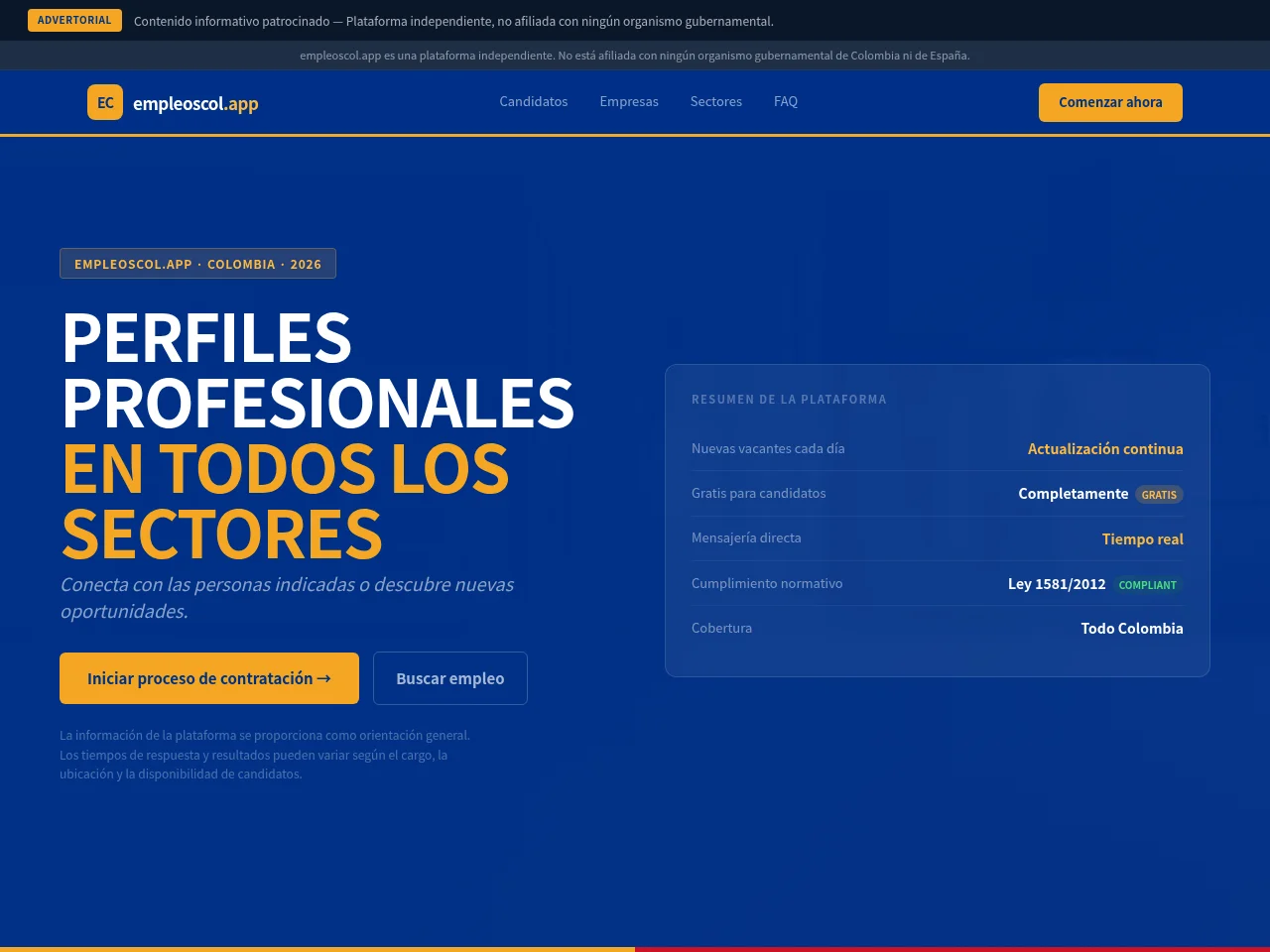The height and width of the screenshot is (952, 1270).
Task: Click the Ley 1581/2012 text
Action: 1057,584
